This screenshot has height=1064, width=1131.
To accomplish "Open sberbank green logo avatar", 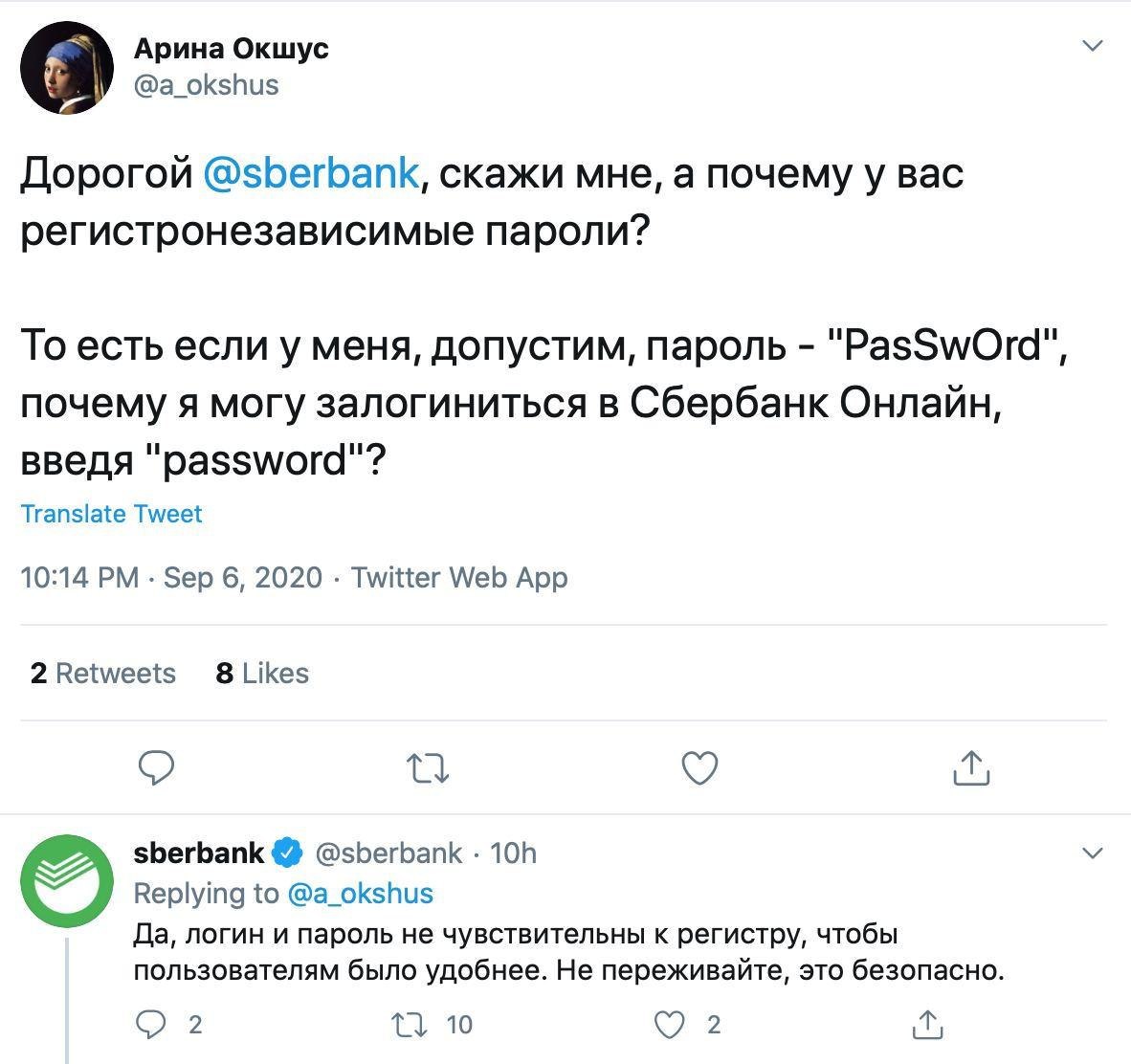I will click(x=67, y=881).
